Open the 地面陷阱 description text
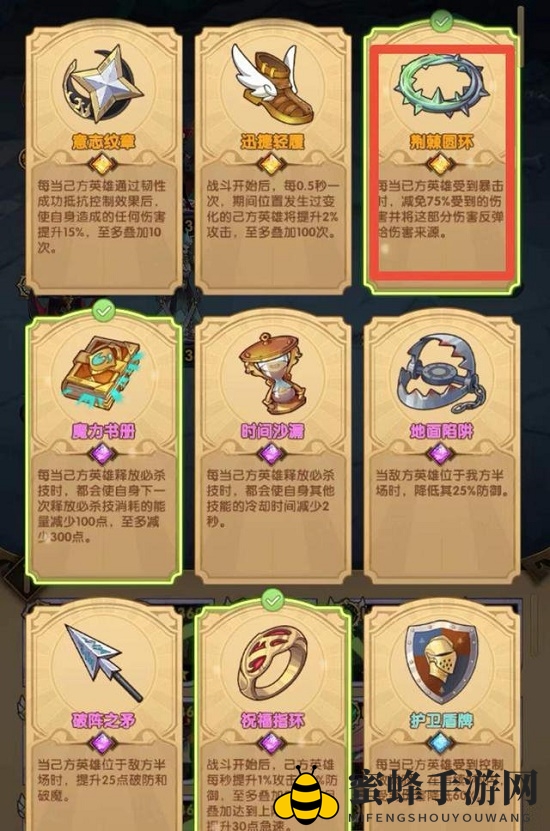 point(442,483)
